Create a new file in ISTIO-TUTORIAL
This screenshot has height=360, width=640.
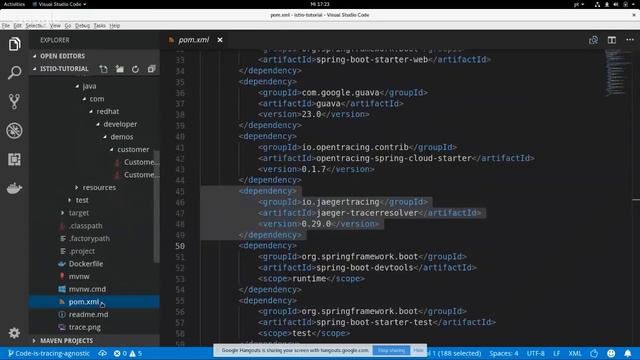coord(104,69)
